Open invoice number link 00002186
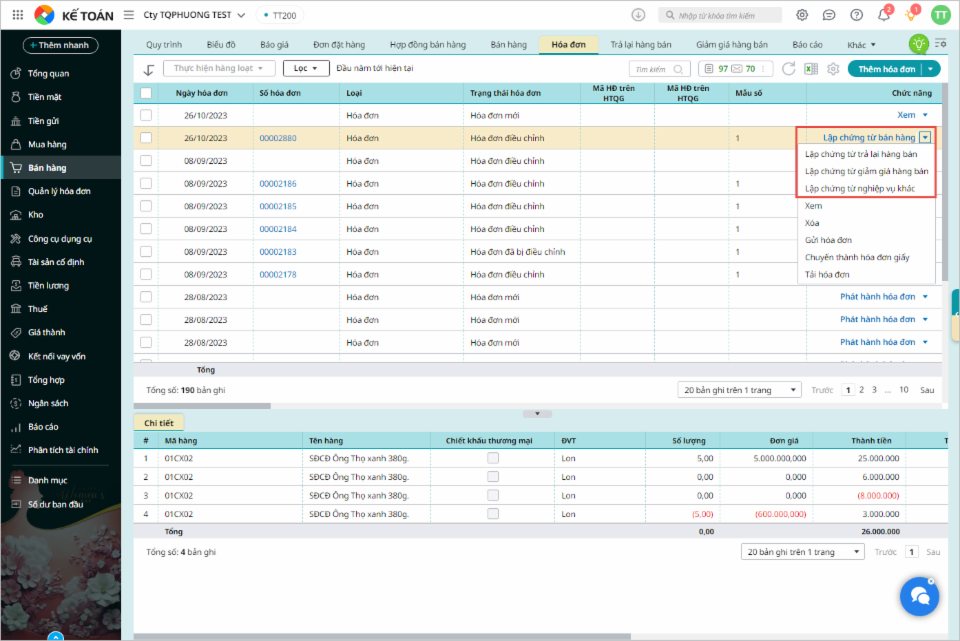Image resolution: width=960 pixels, height=641 pixels. coord(278,183)
